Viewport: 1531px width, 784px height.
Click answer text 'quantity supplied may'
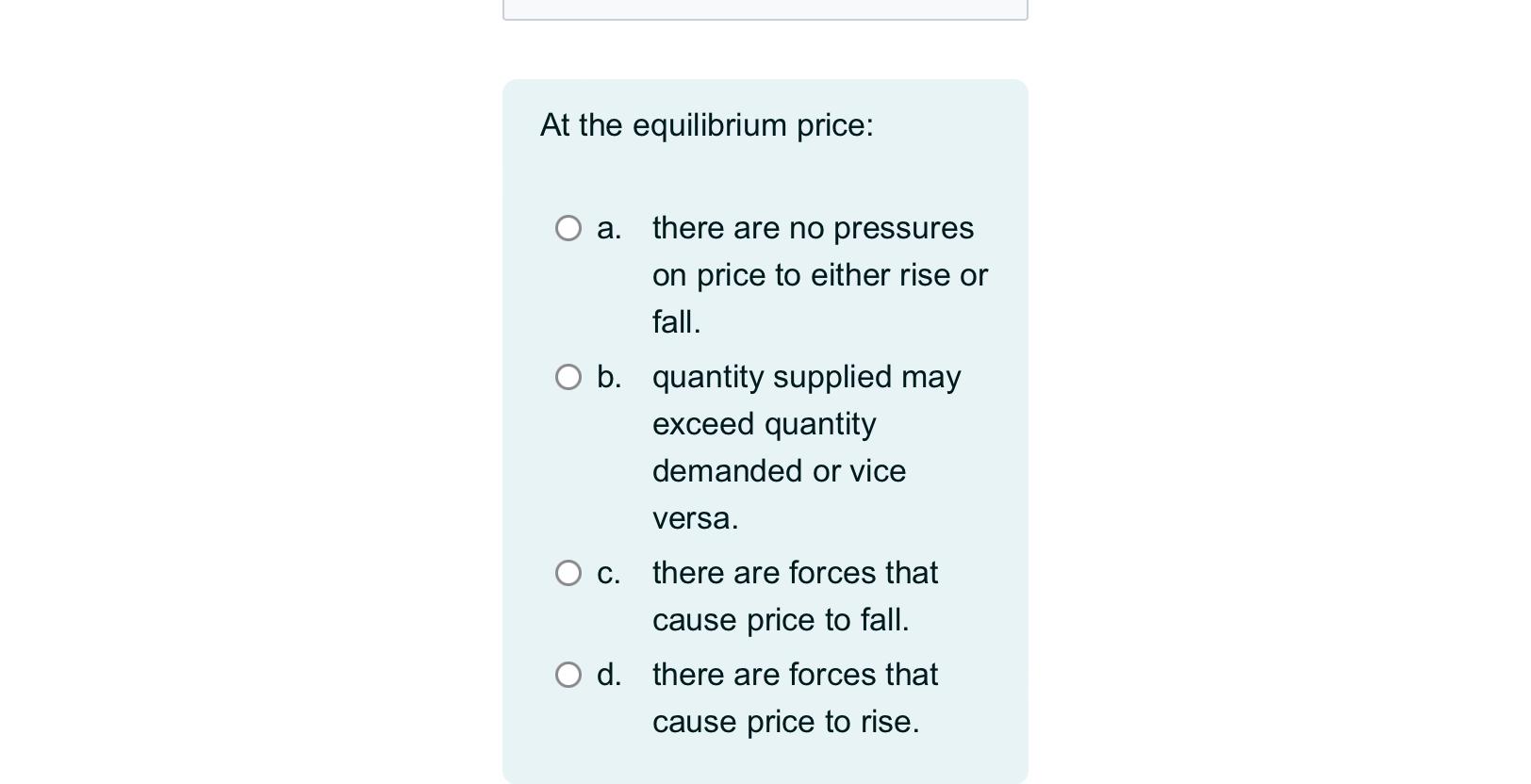[x=806, y=377]
